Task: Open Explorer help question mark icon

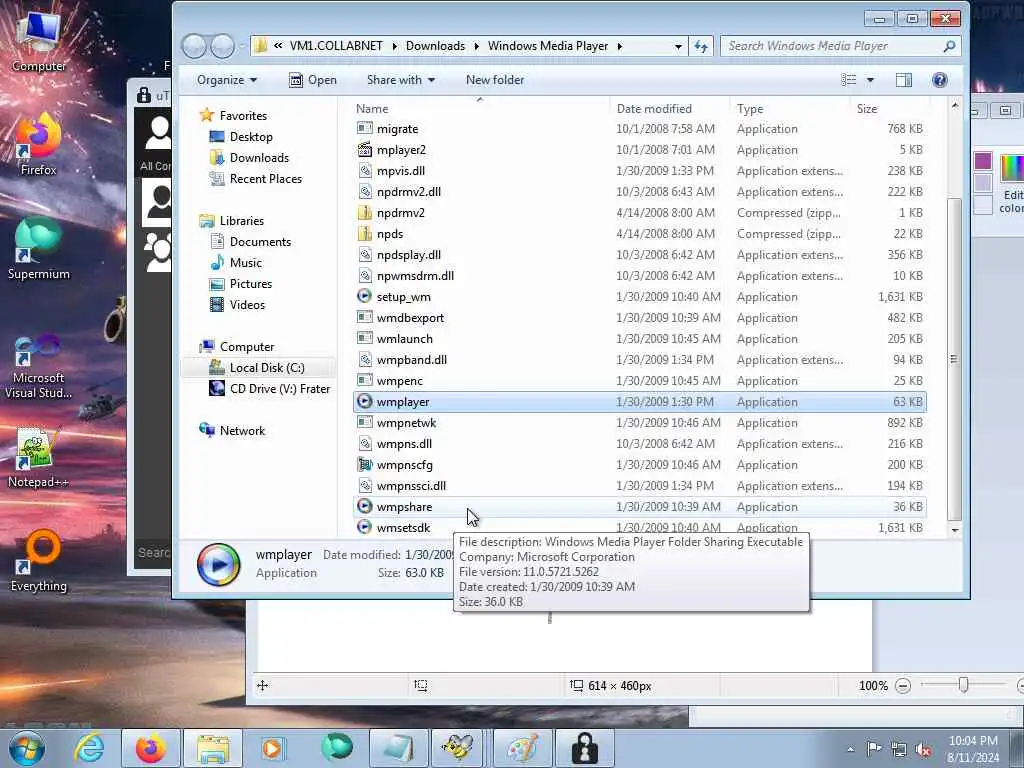Action: click(940, 80)
